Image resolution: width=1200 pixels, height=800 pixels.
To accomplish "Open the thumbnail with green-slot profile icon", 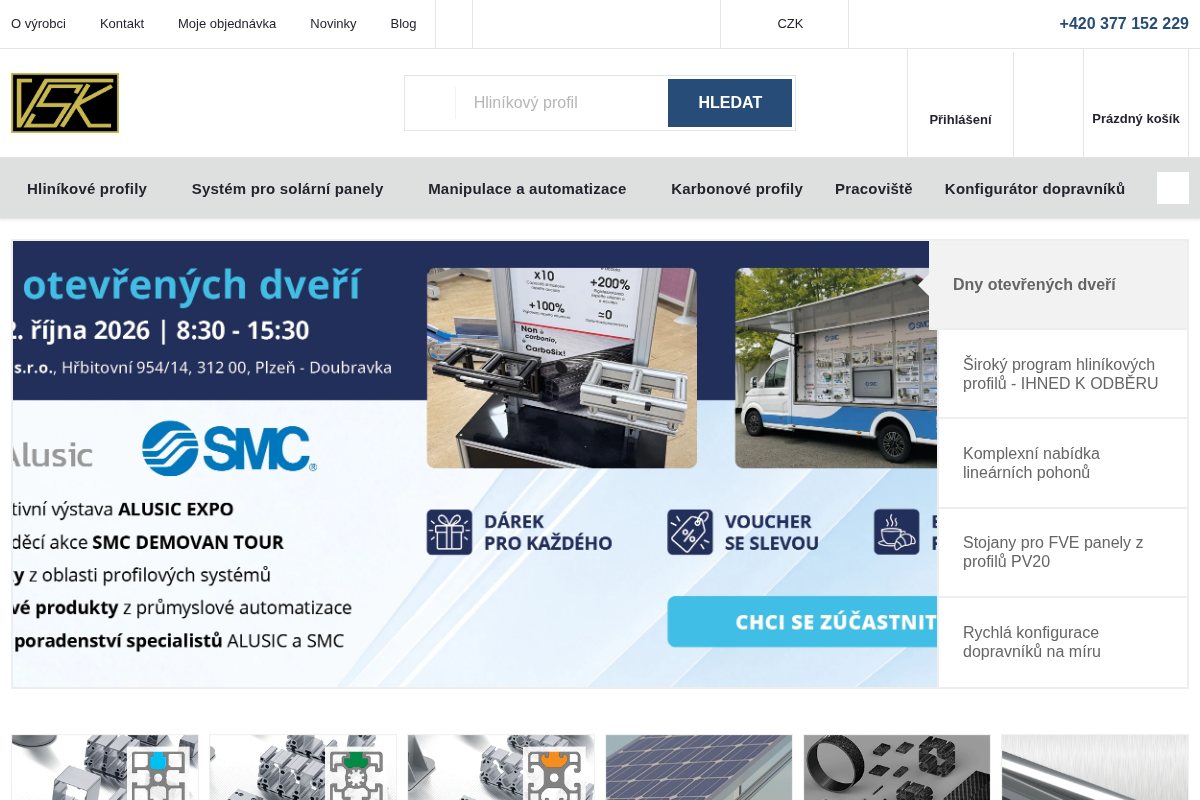I will [303, 767].
